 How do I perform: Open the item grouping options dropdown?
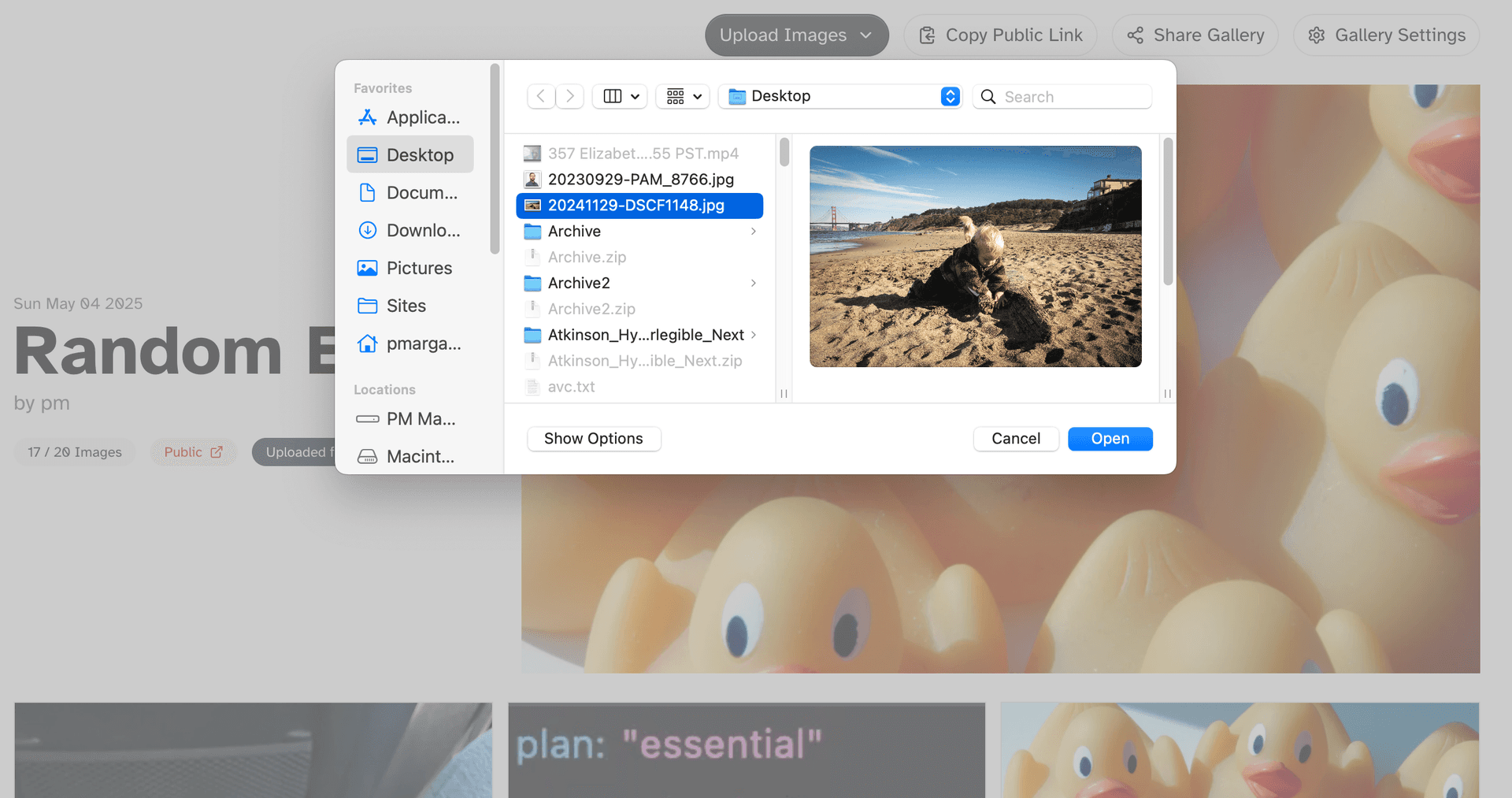pos(683,96)
